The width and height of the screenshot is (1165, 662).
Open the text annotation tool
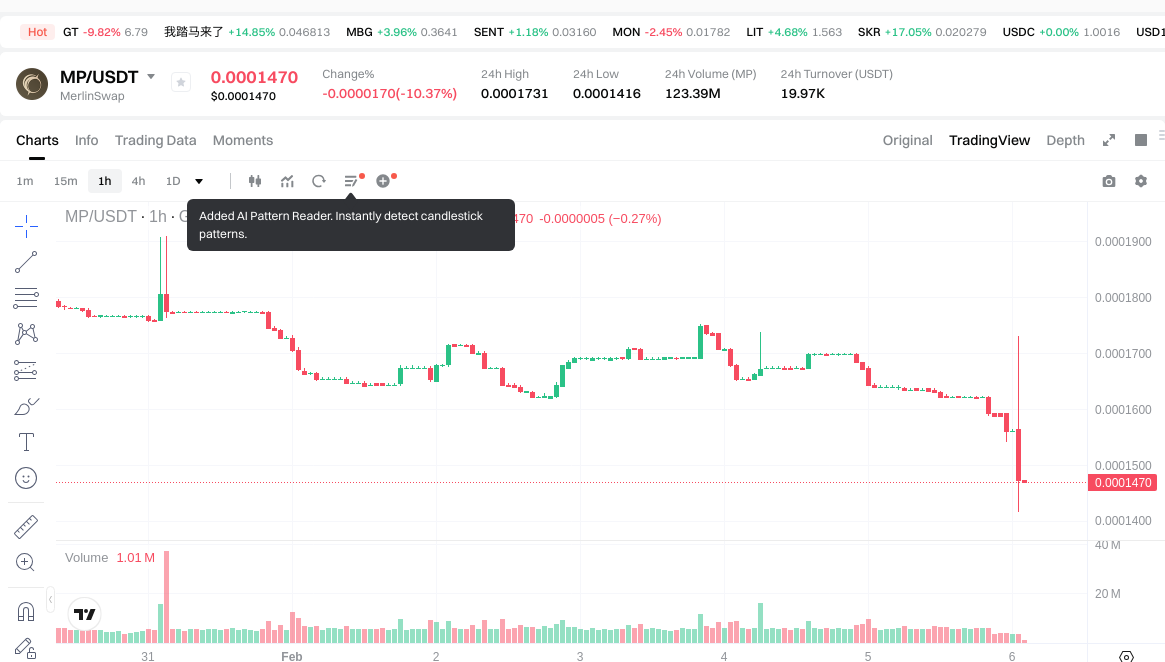click(x=26, y=442)
